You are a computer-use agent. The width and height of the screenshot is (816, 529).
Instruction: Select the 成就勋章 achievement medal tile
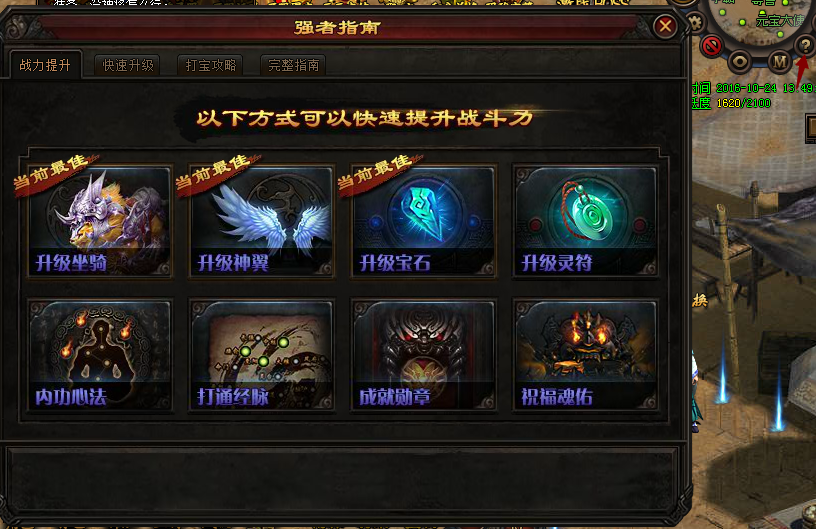(x=424, y=355)
